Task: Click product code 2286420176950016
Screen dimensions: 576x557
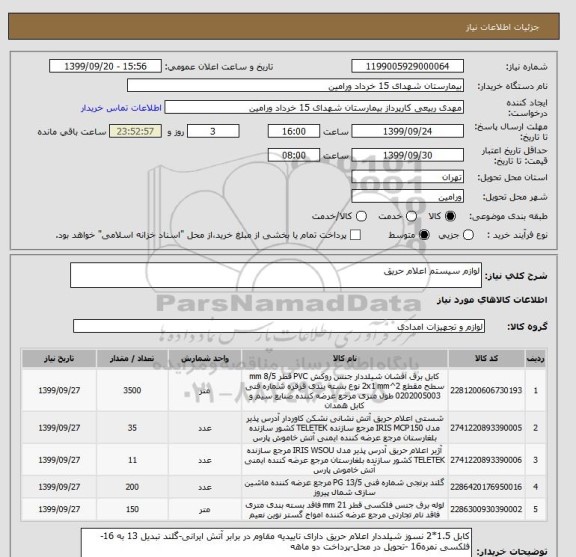Action: click(486, 487)
